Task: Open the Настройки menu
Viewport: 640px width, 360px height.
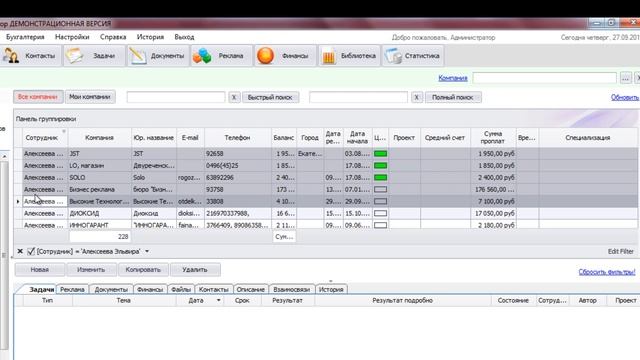Action: (72, 37)
